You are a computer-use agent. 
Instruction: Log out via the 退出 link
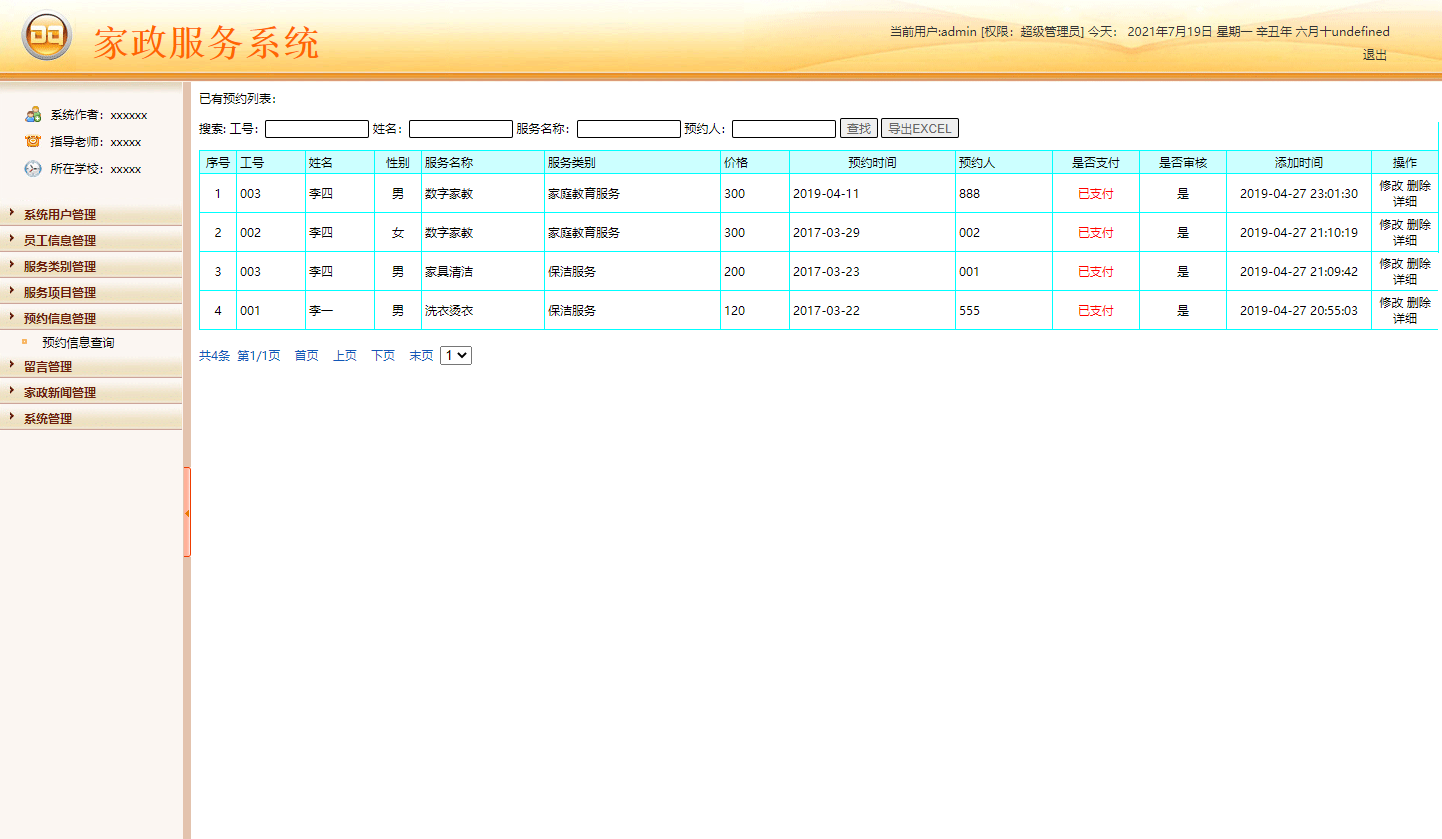click(x=1374, y=55)
